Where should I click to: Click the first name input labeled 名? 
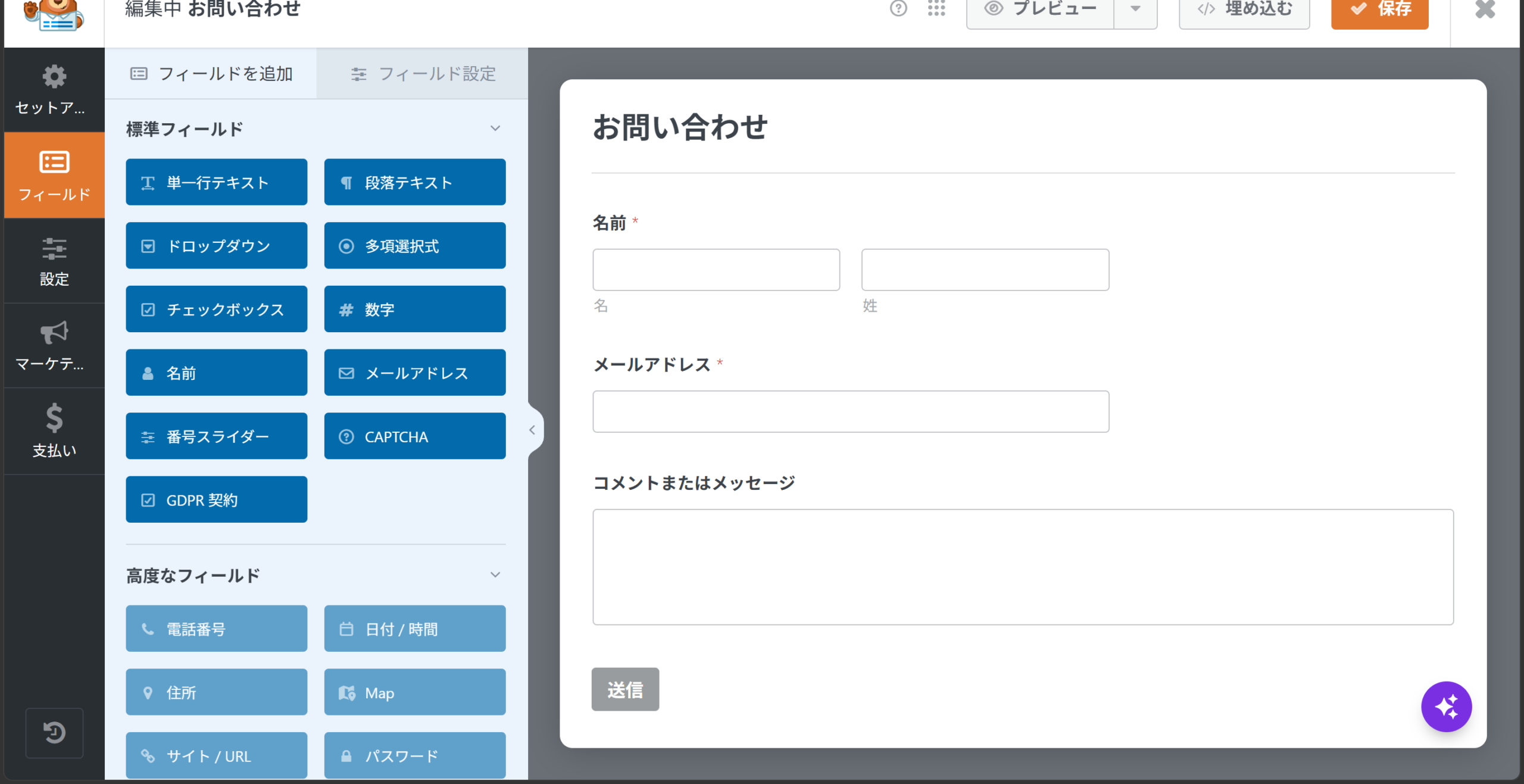716,270
